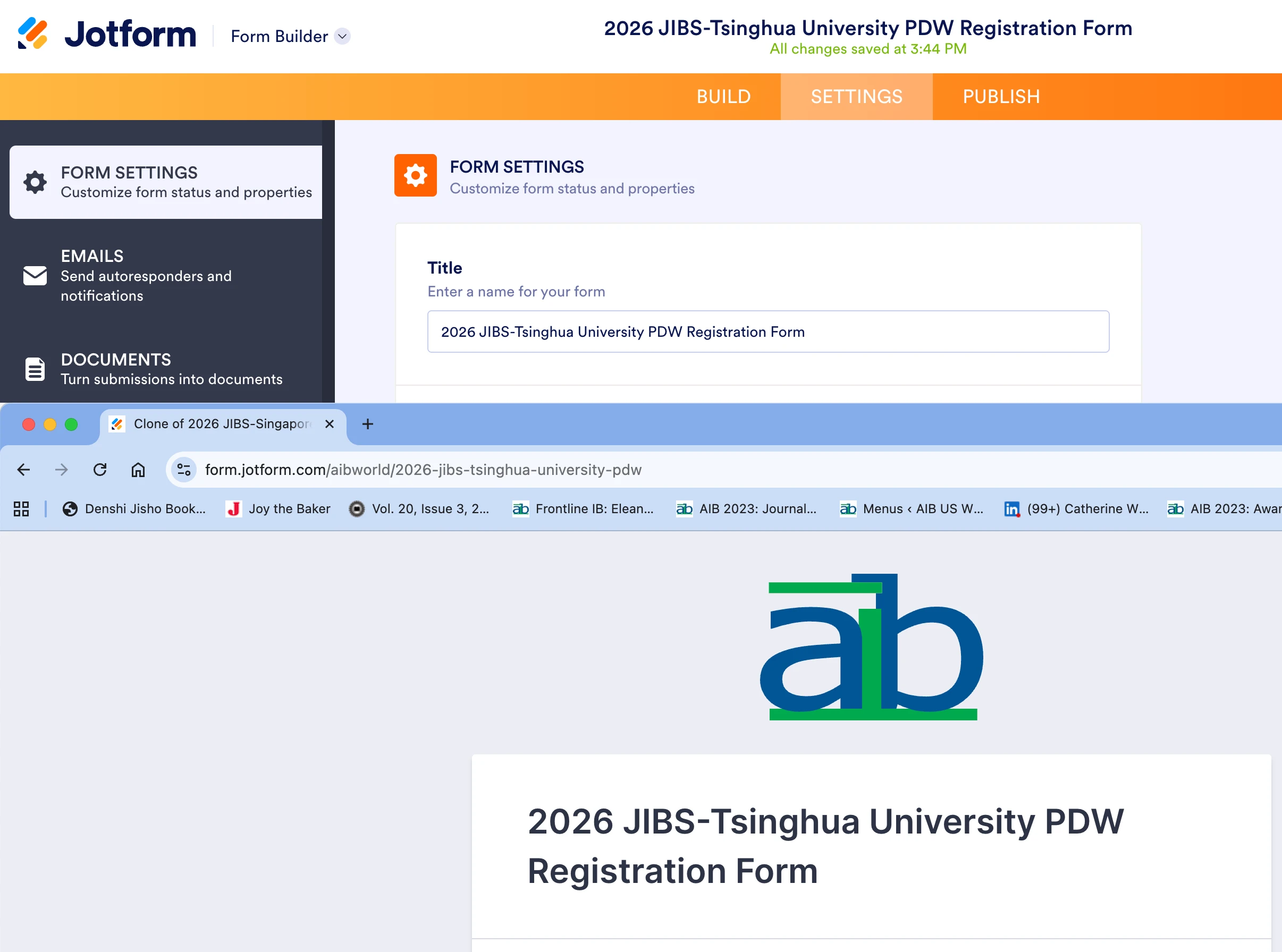
Task: Open a new browser tab with the plus button
Action: click(x=367, y=424)
